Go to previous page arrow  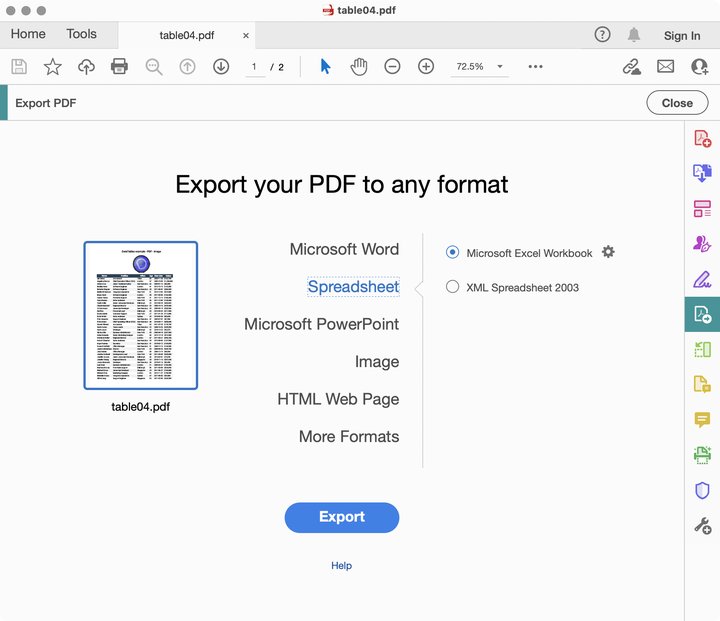click(187, 67)
